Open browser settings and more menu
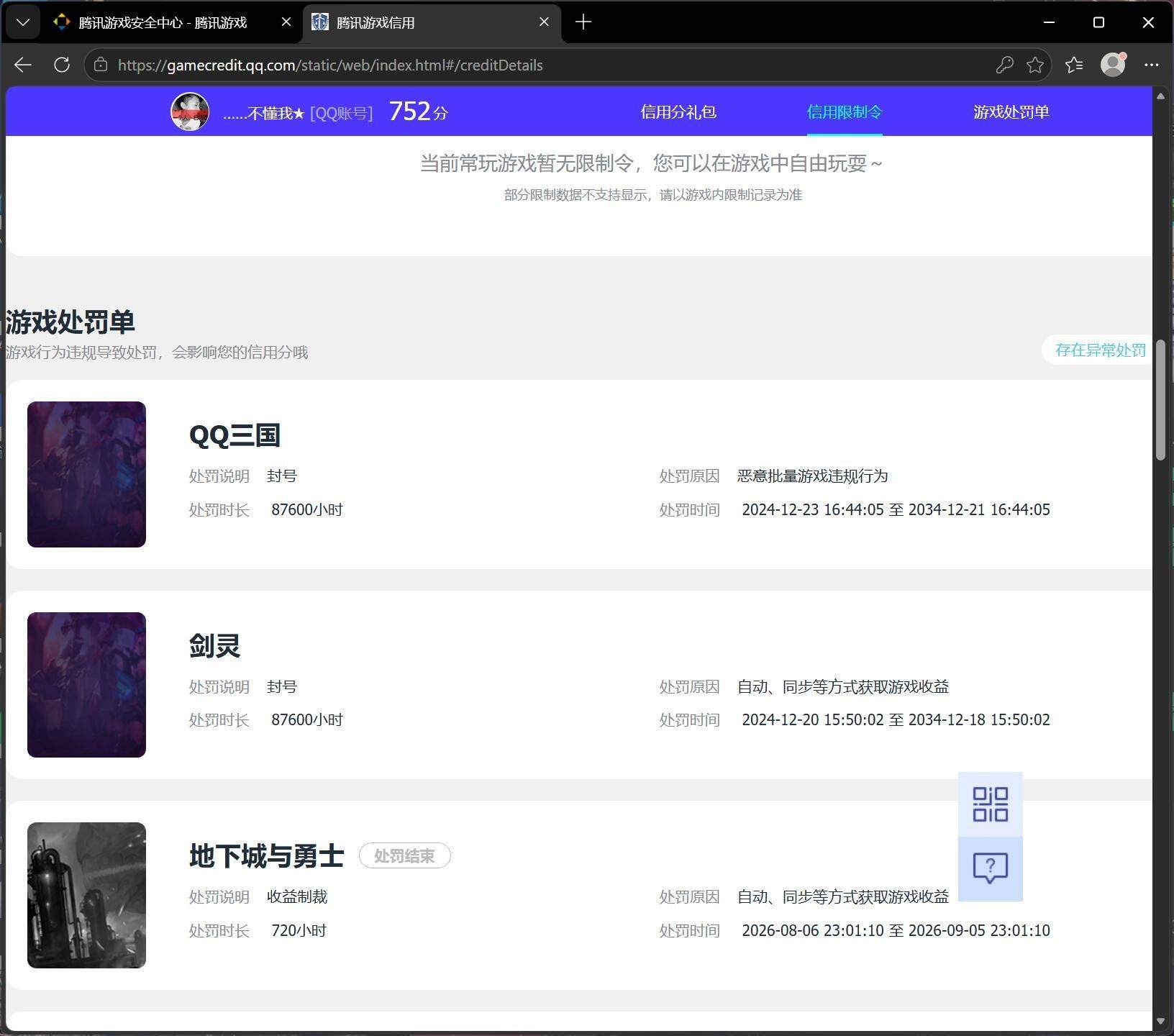Image resolution: width=1174 pixels, height=1036 pixels. point(1151,65)
